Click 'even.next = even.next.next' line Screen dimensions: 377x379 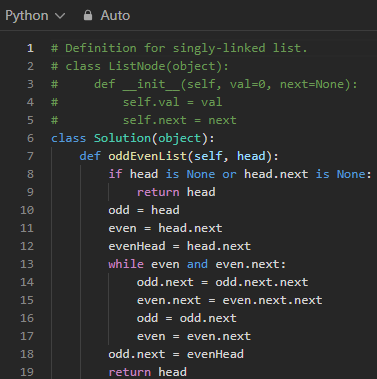pyautogui.click(x=229, y=300)
